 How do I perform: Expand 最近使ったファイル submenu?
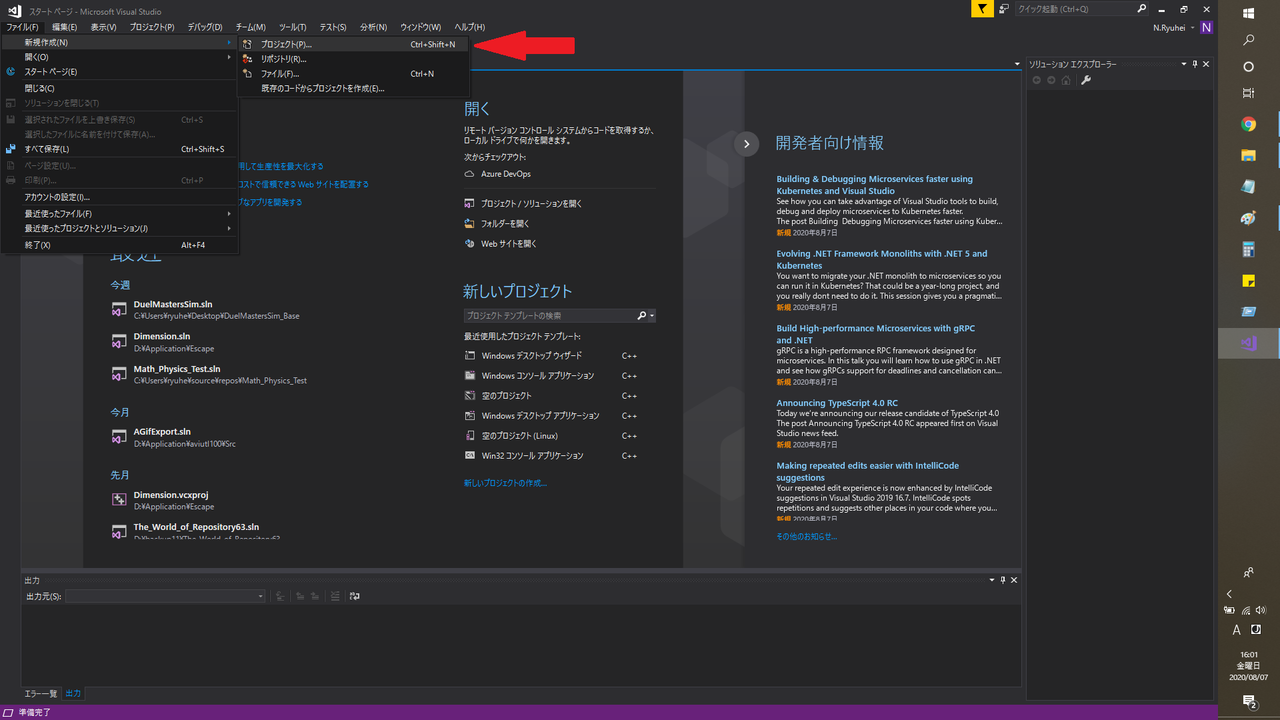click(x=120, y=213)
